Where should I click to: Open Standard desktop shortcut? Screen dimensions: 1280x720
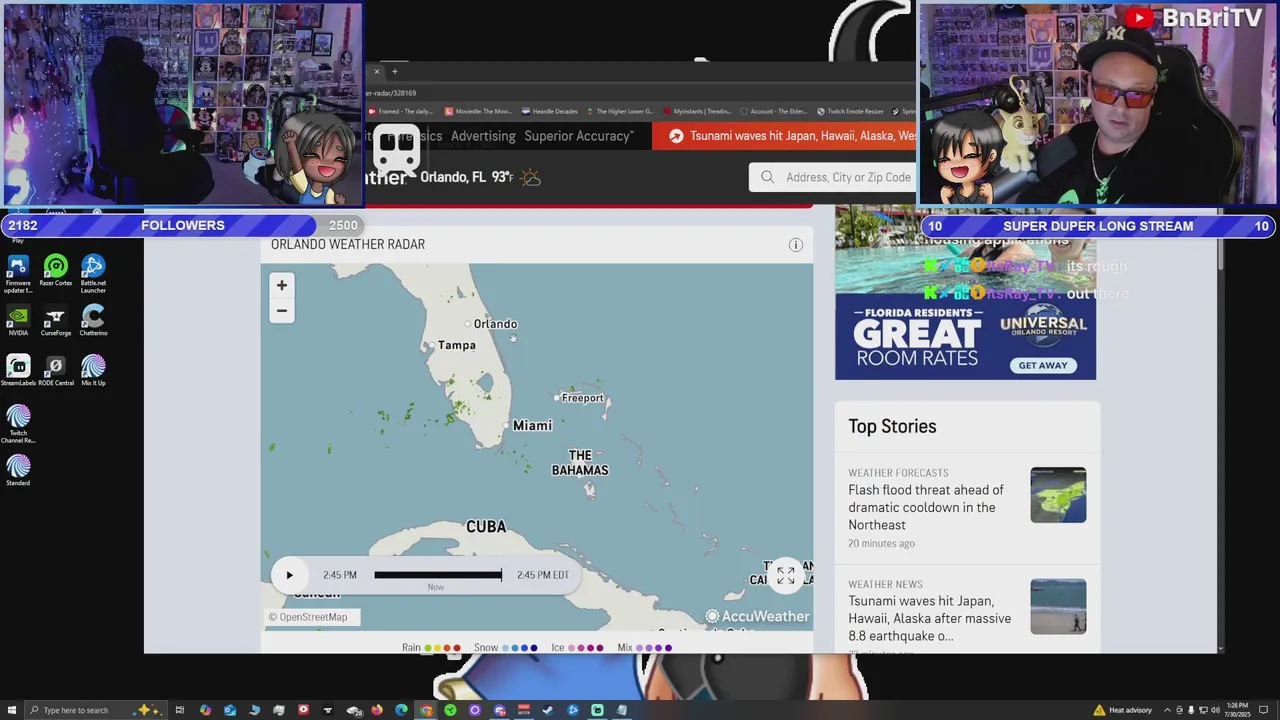pos(18,471)
